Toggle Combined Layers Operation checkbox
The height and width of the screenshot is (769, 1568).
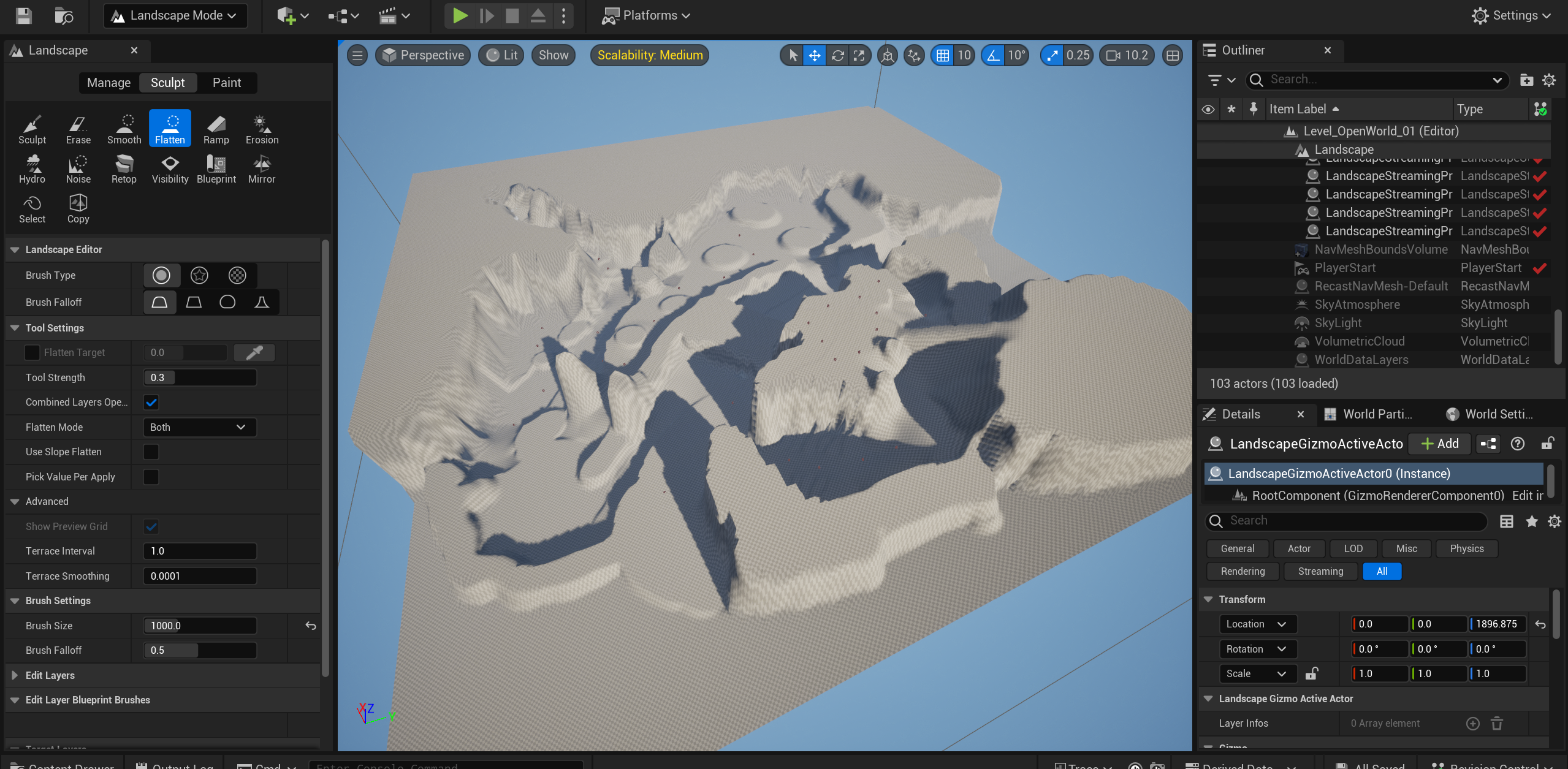pos(151,402)
